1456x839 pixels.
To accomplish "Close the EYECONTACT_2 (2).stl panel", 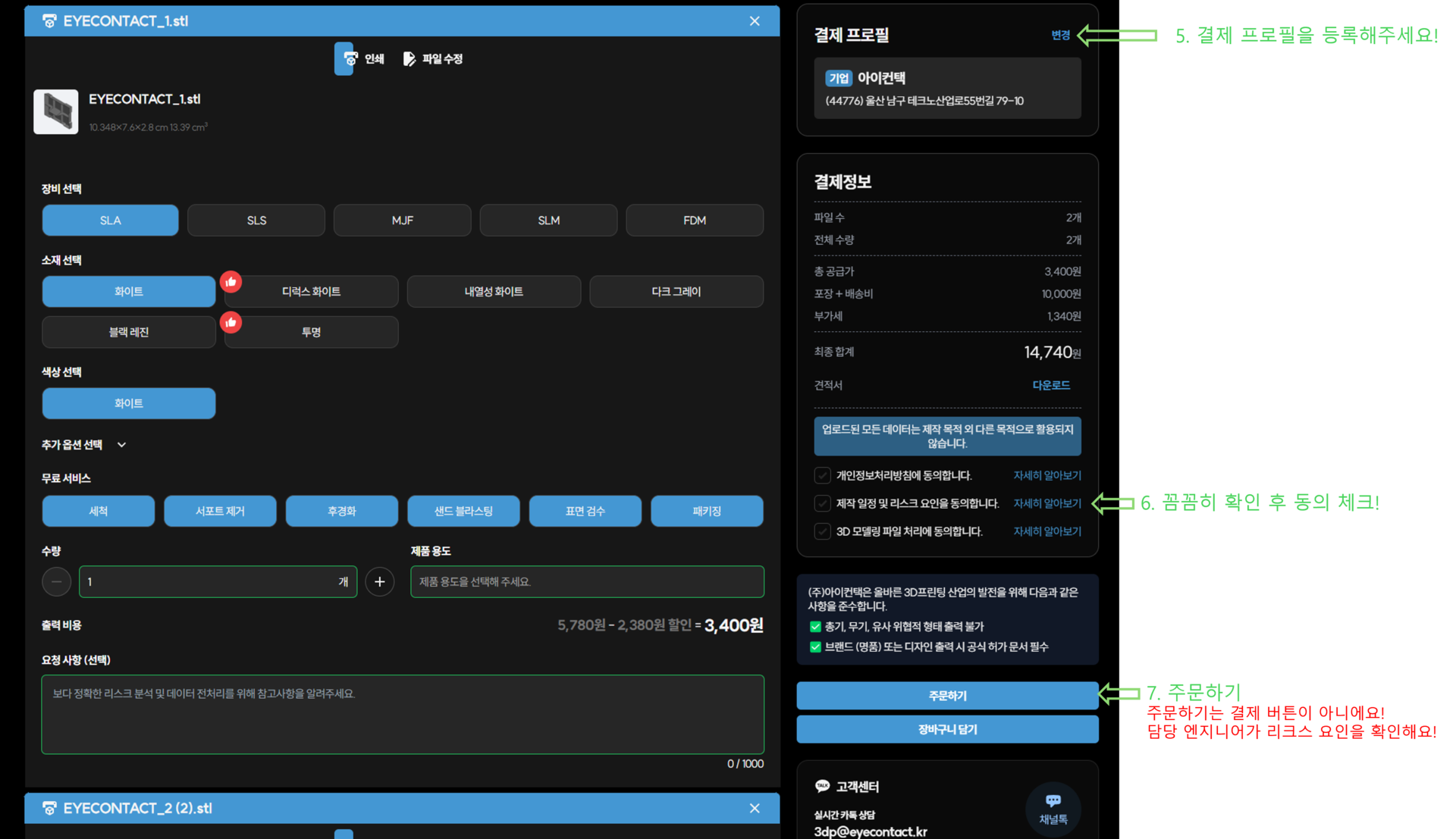I will click(755, 808).
